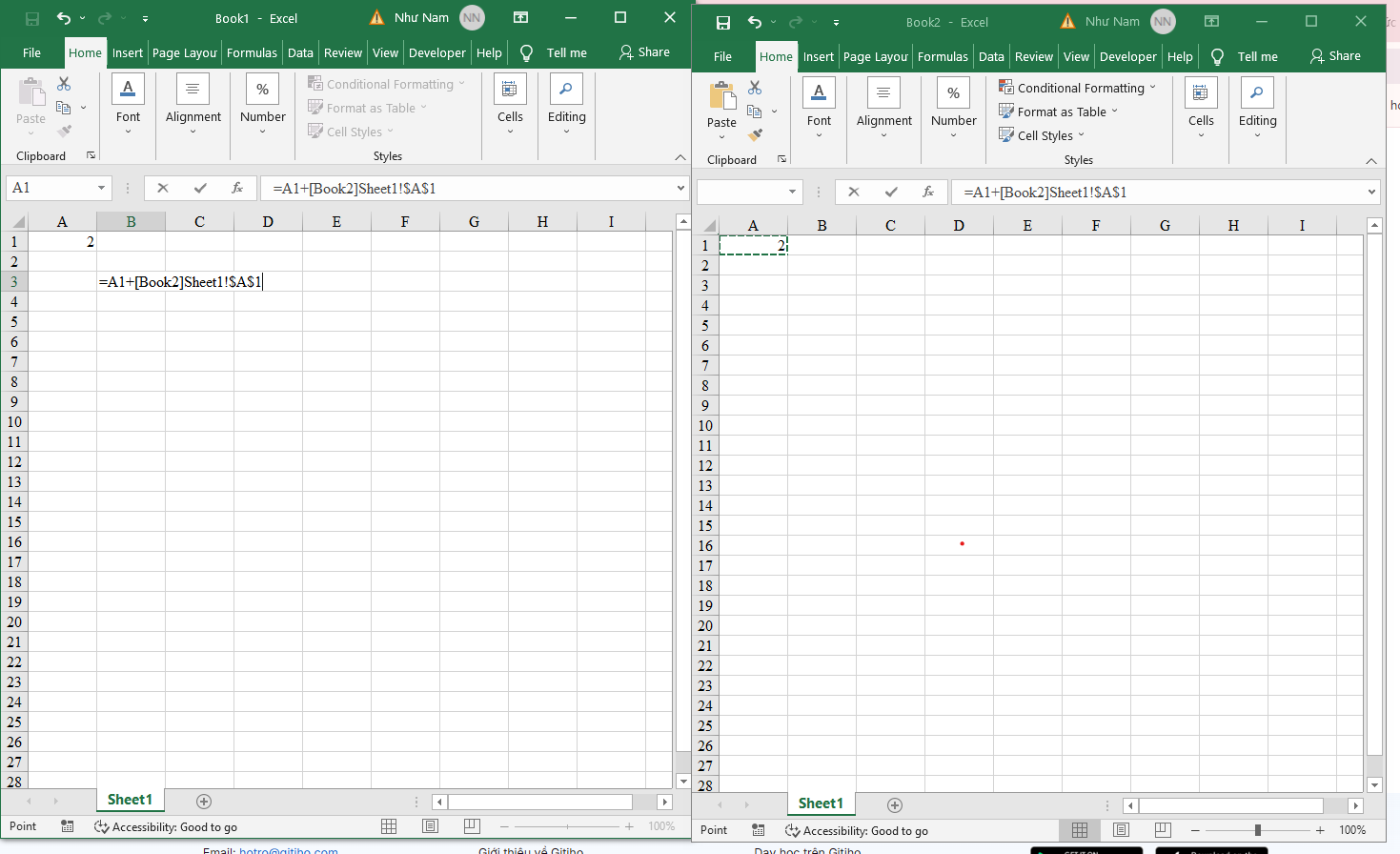The height and width of the screenshot is (854, 1400).
Task: Click the zoom slider handle in Book2
Action: [1258, 830]
